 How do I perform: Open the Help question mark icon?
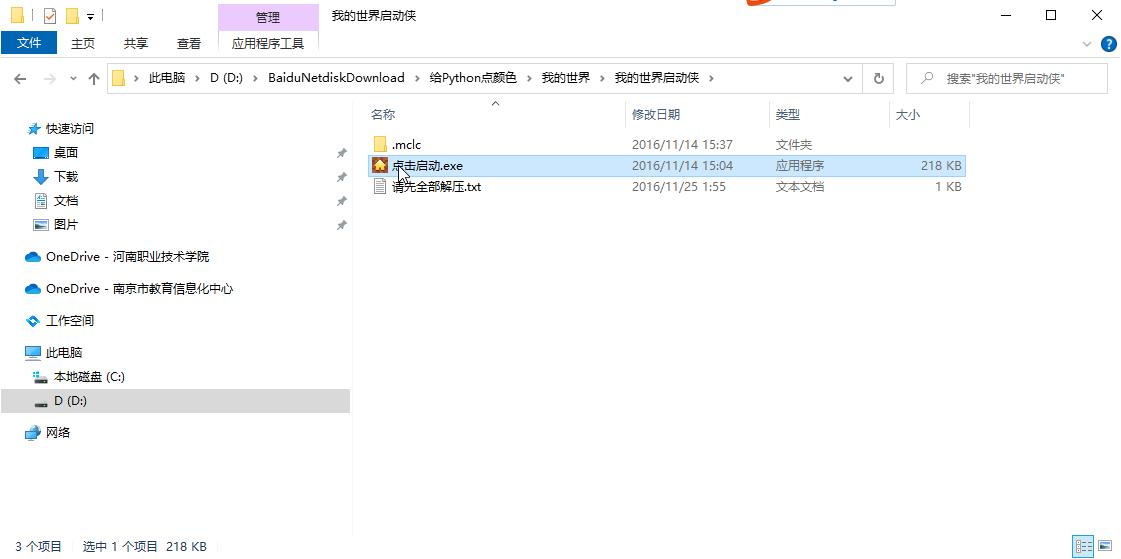pyautogui.click(x=1108, y=44)
